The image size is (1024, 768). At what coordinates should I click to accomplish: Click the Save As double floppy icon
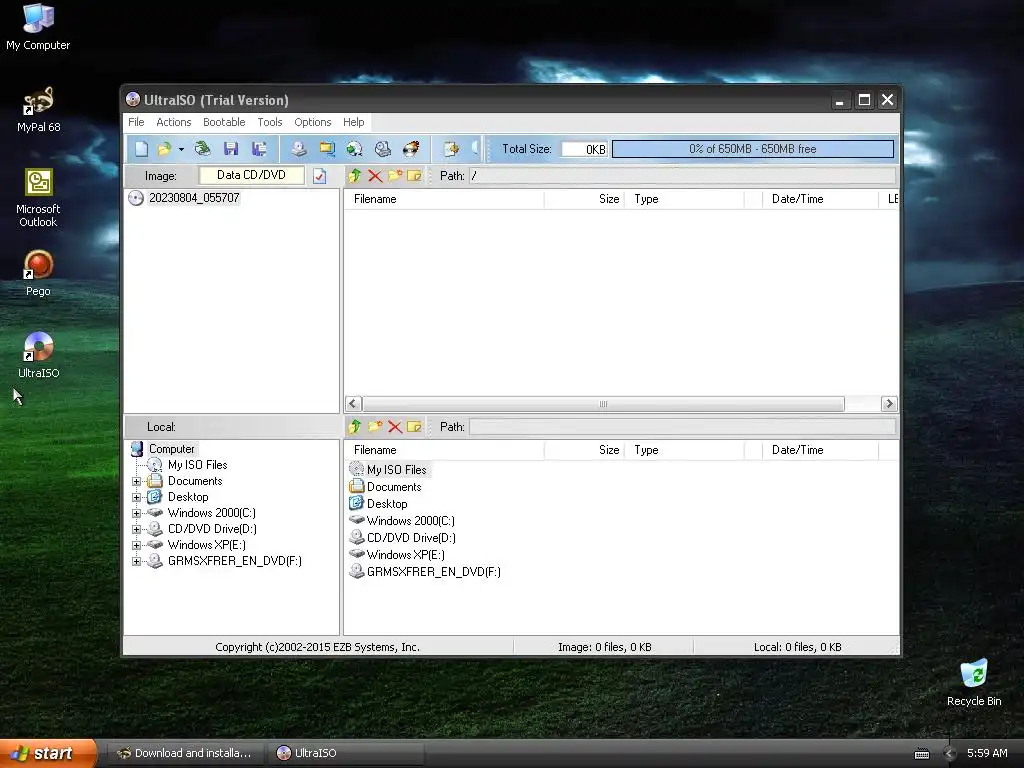click(259, 149)
